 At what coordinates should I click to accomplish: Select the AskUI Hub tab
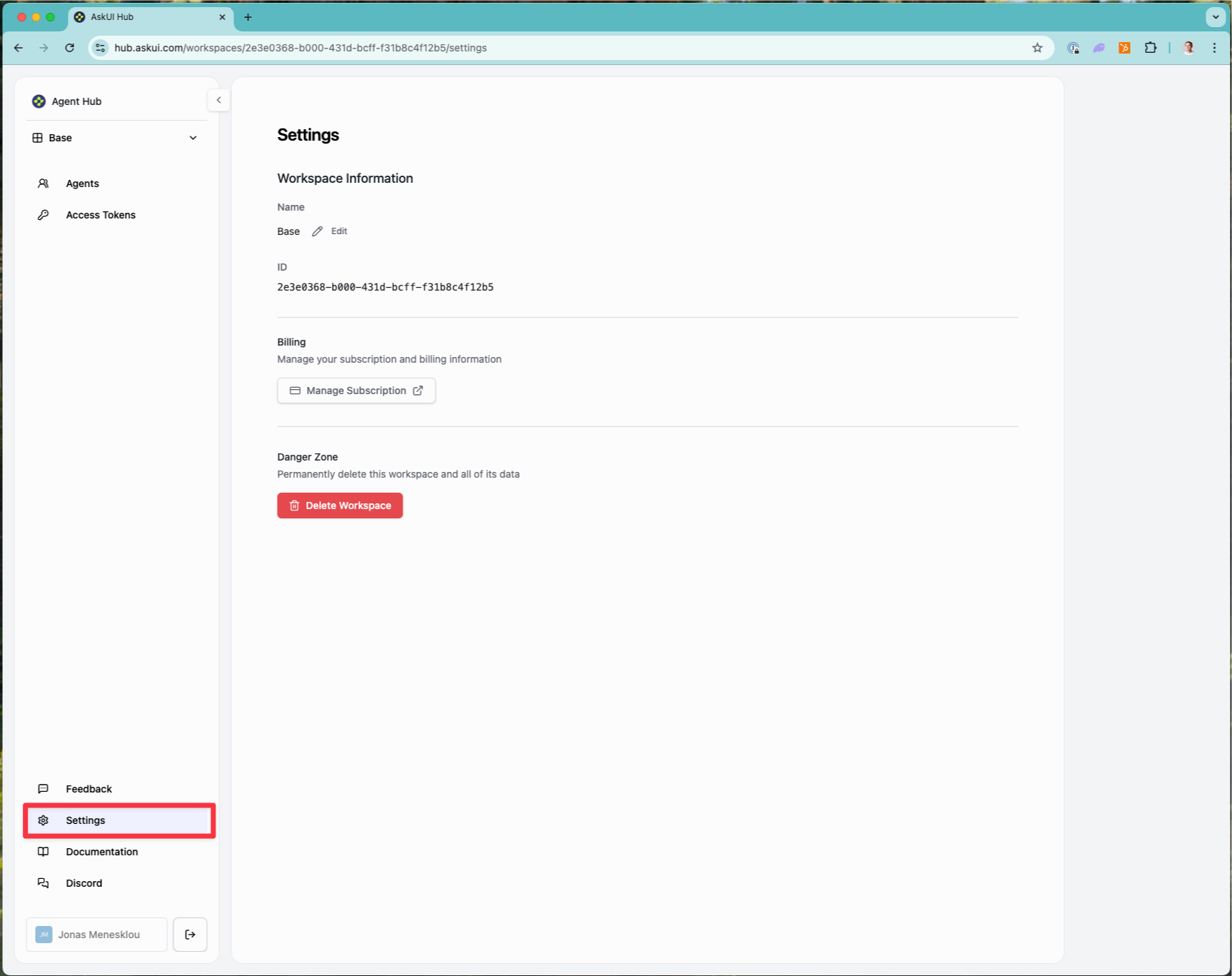[150, 17]
